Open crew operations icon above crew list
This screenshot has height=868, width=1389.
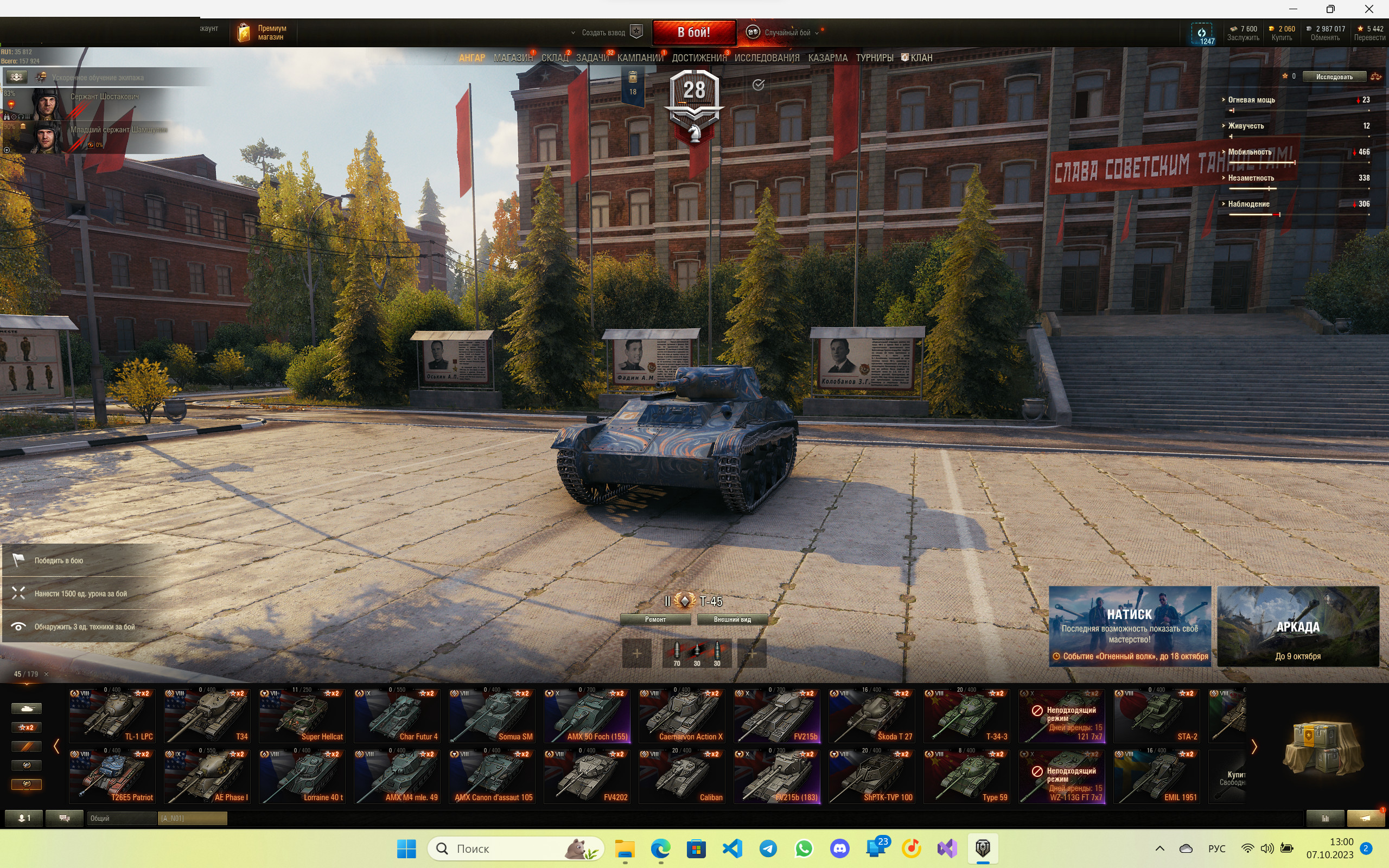click(16, 77)
